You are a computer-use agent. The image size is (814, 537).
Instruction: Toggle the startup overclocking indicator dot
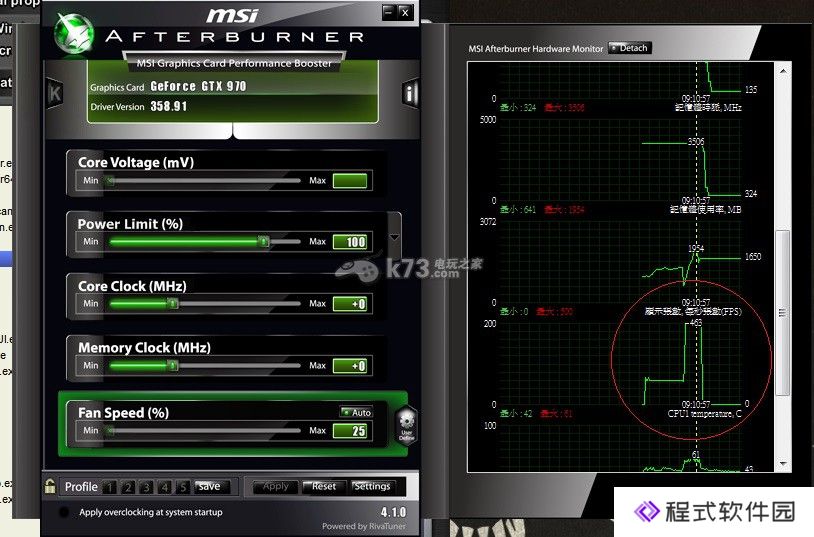(x=64, y=512)
